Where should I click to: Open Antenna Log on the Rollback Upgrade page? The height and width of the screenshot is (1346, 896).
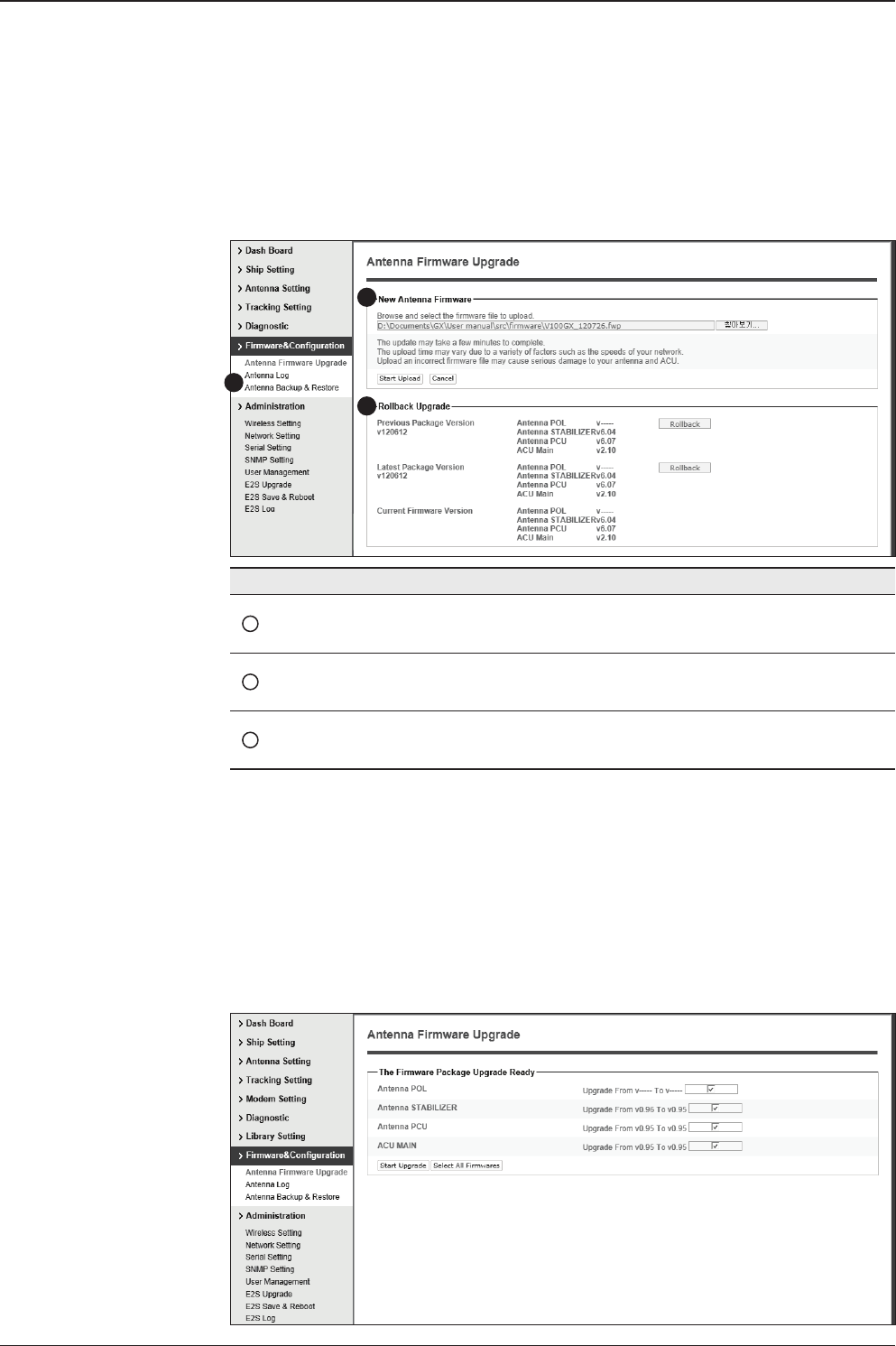click(266, 376)
